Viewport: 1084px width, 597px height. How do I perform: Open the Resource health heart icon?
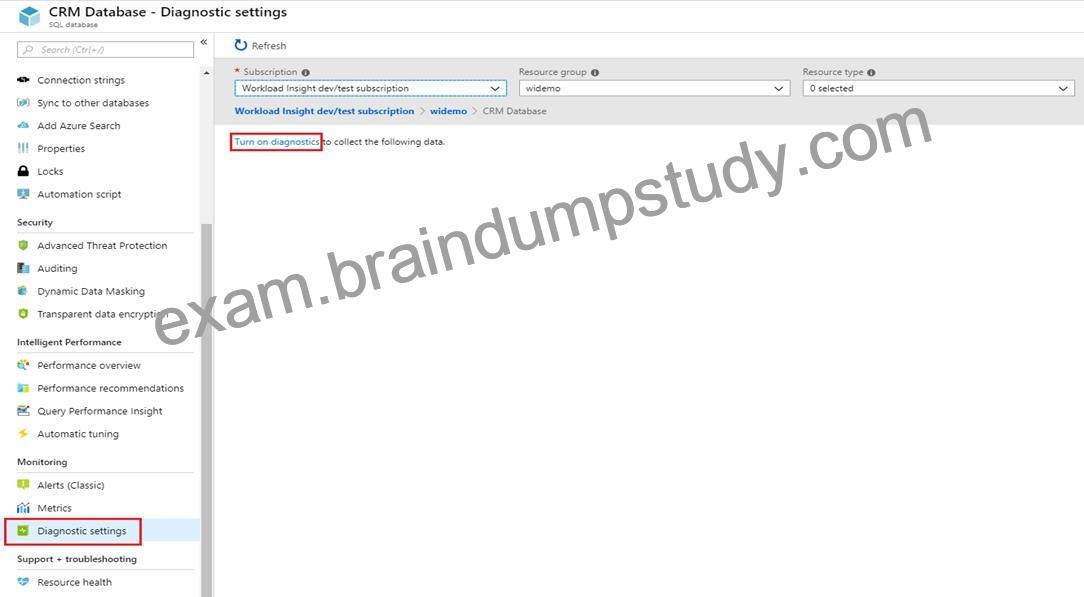pyautogui.click(x=23, y=582)
